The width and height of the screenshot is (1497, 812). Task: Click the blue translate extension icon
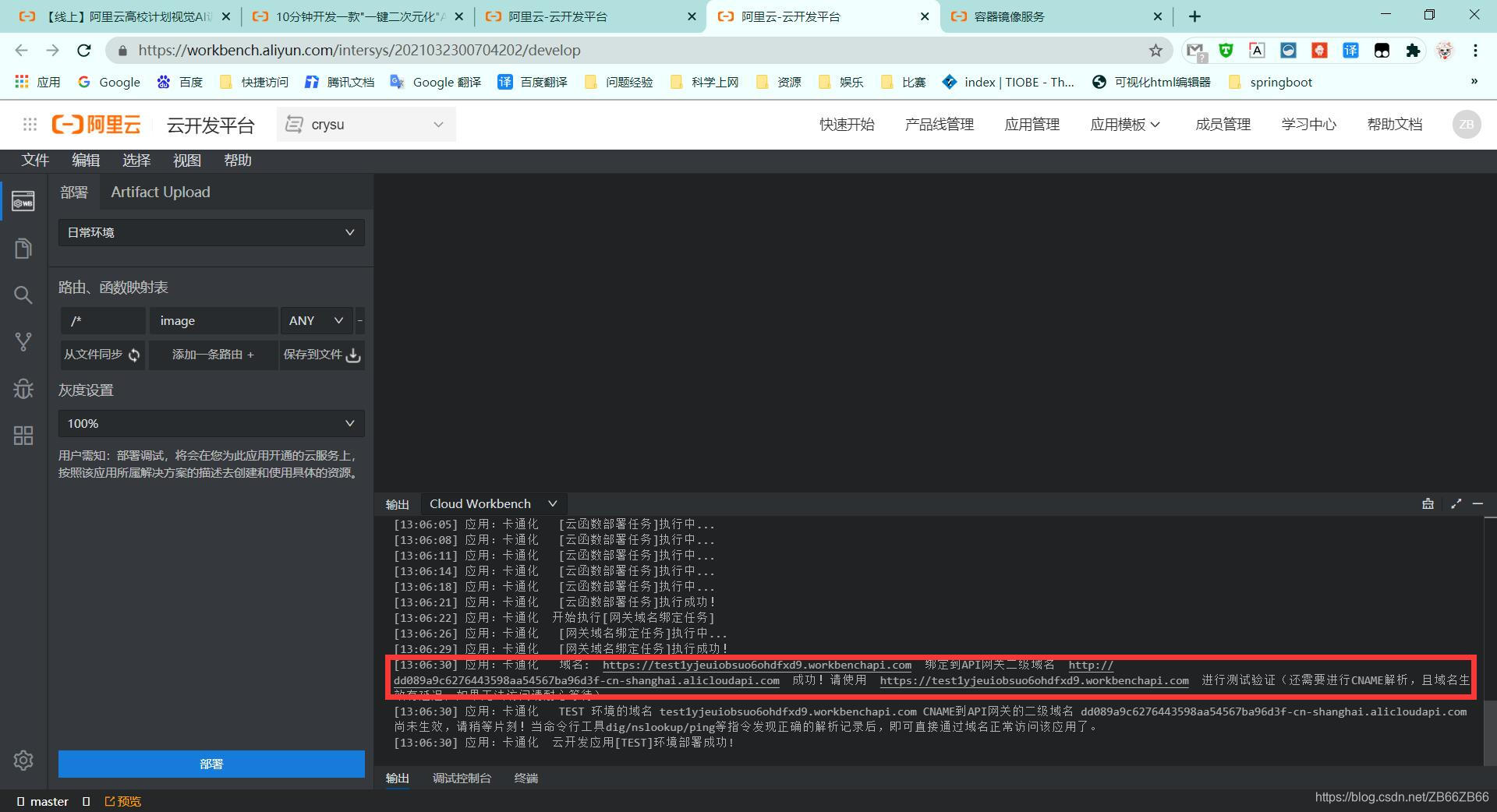click(x=1350, y=50)
